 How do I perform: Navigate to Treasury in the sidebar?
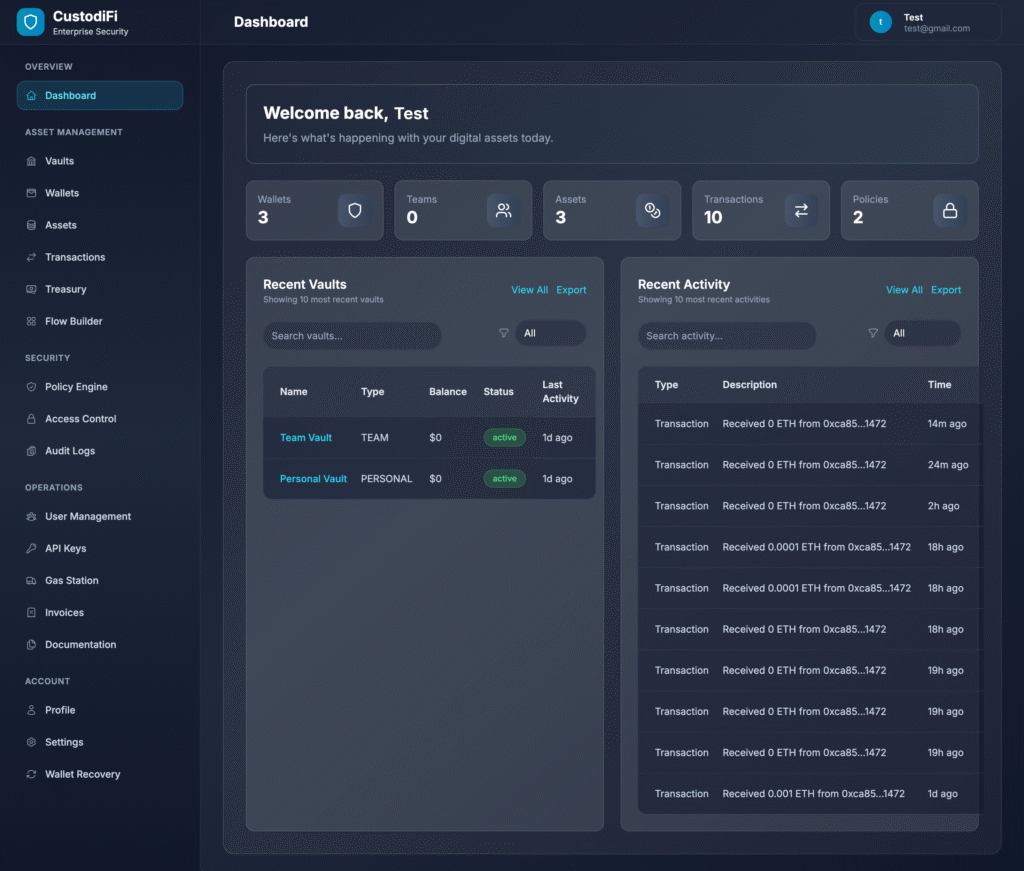click(99, 289)
